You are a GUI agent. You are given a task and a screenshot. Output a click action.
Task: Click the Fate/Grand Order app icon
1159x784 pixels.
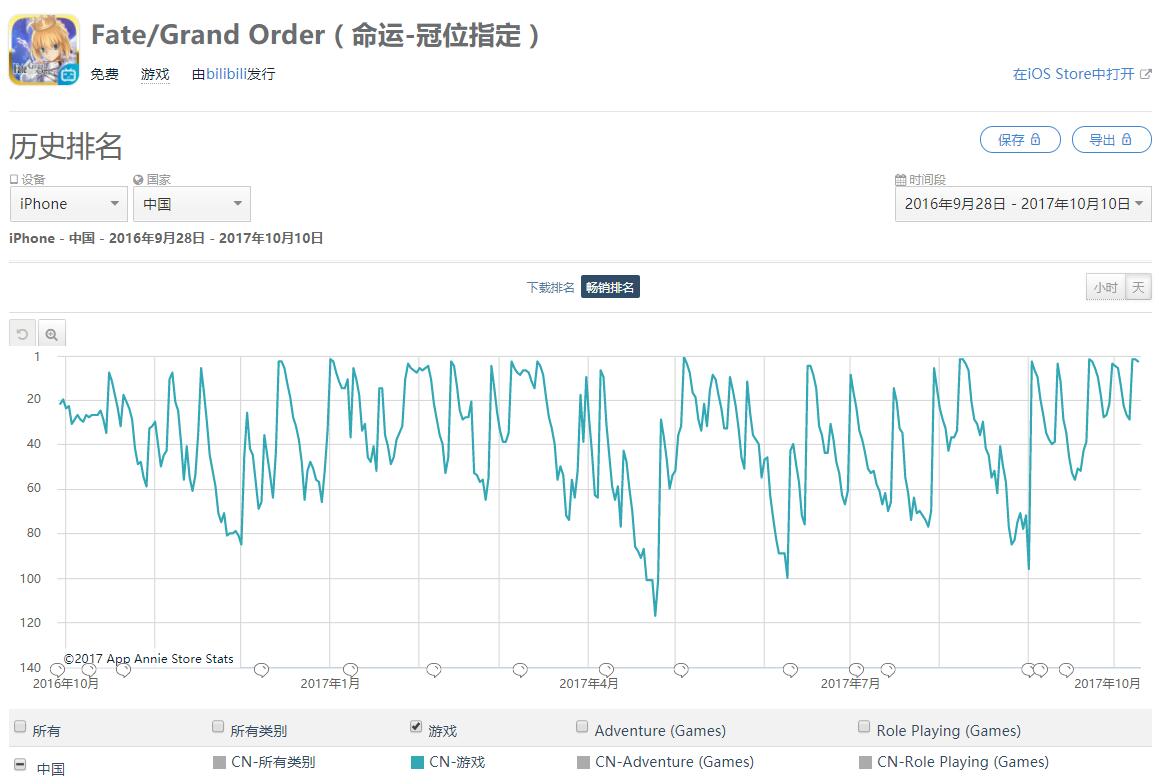44,50
